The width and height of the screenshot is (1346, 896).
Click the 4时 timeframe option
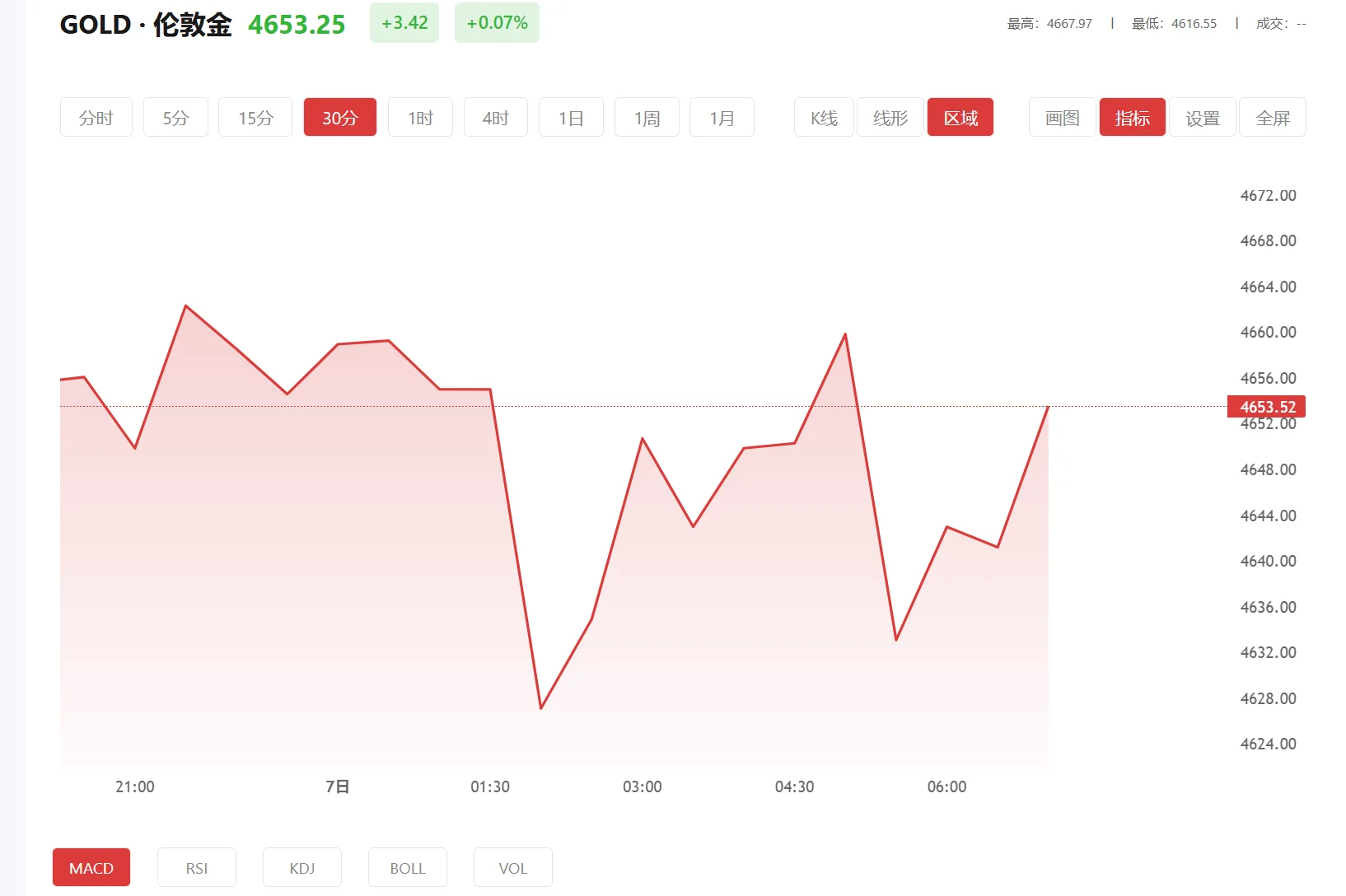coord(495,117)
